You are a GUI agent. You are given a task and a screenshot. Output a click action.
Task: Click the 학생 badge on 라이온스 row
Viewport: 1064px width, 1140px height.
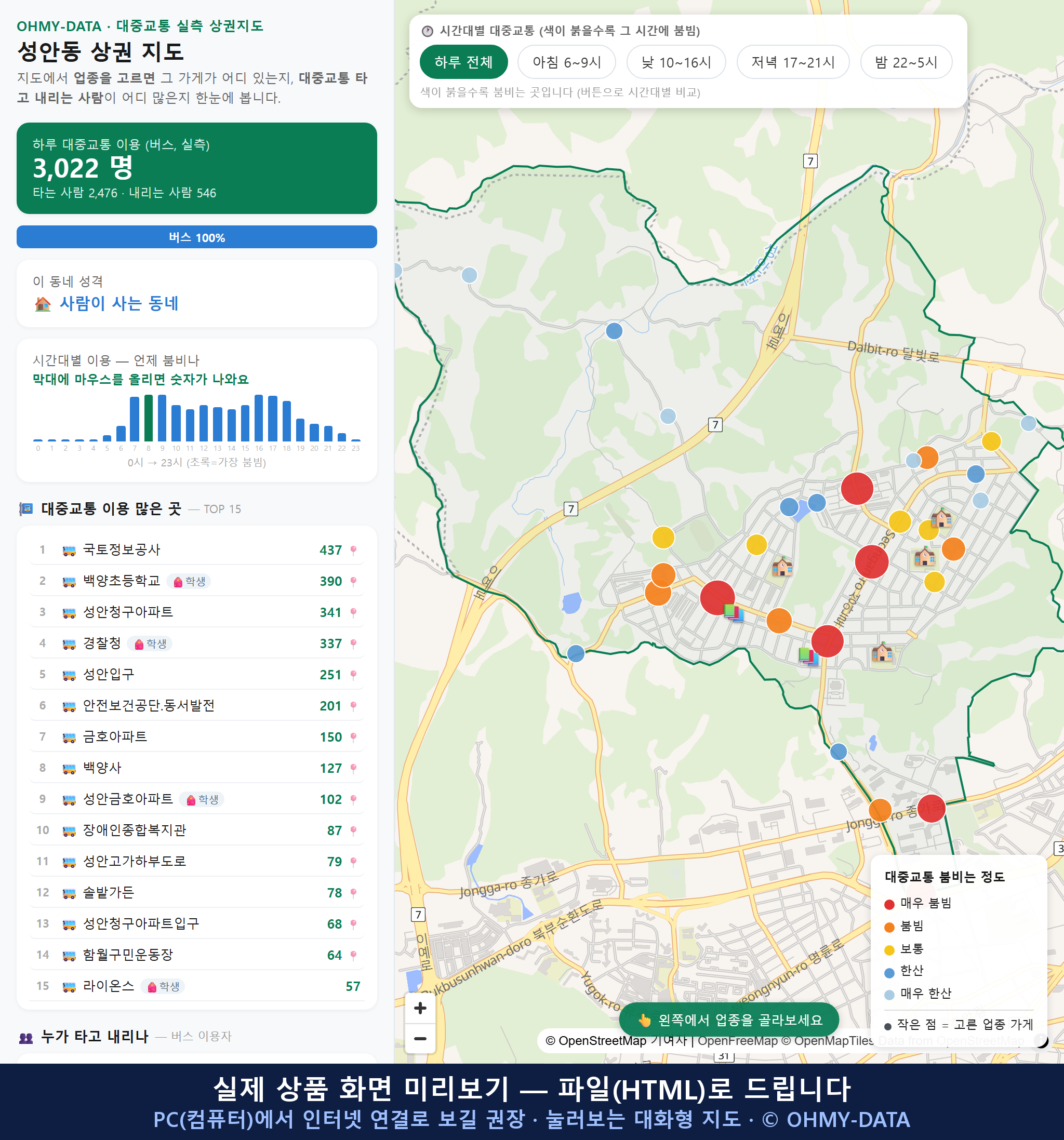(x=164, y=986)
